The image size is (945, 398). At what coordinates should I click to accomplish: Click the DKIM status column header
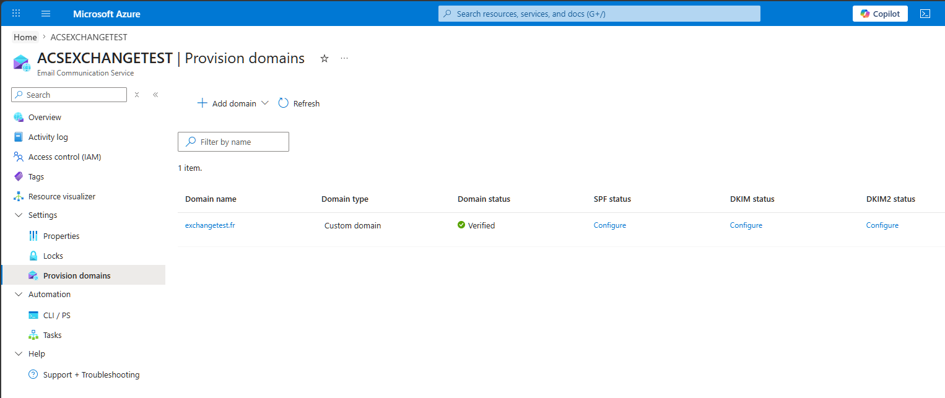pyautogui.click(x=752, y=199)
